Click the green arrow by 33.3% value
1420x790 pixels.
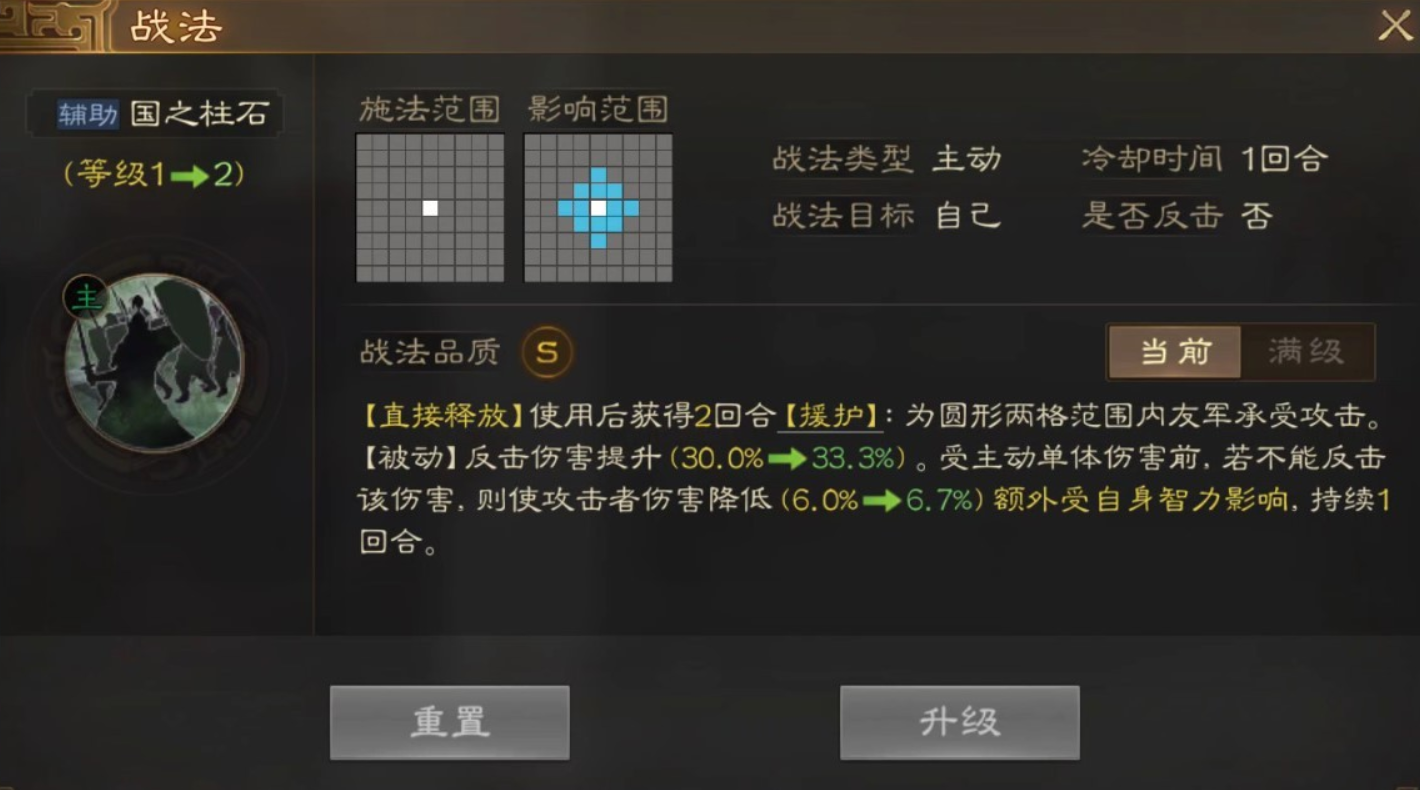tap(787, 459)
